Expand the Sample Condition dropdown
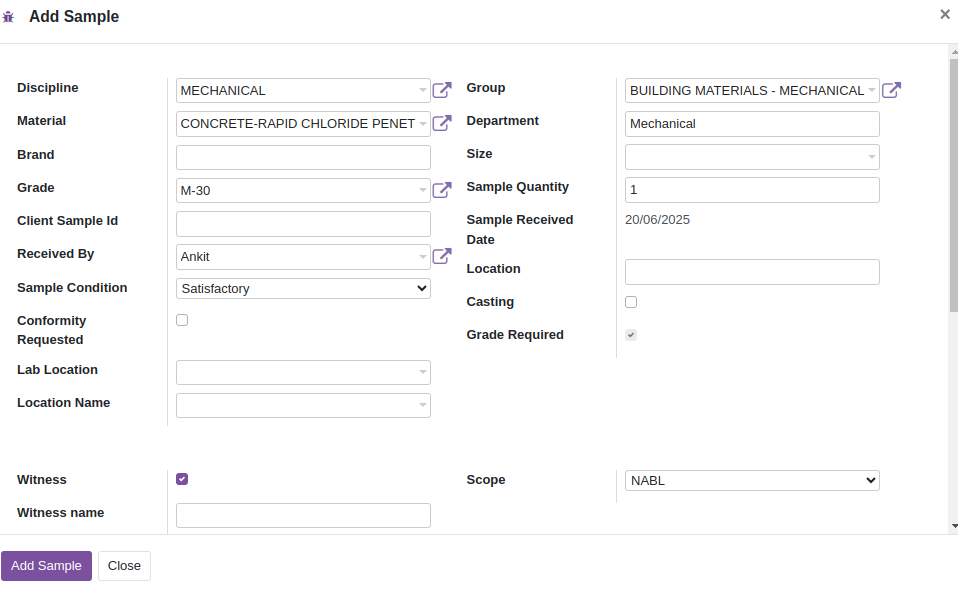 click(x=303, y=288)
